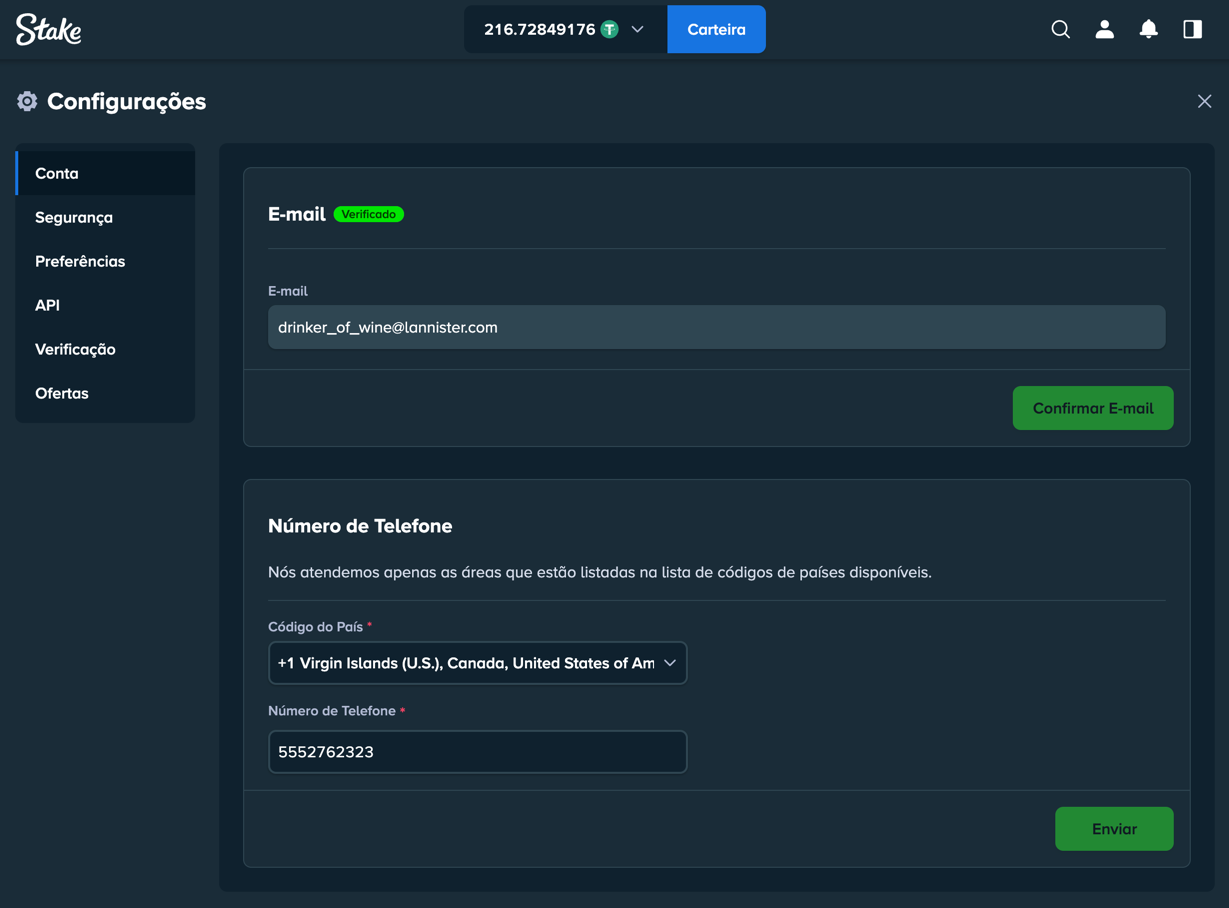Expand the balance currency dropdown
Image resolution: width=1229 pixels, height=908 pixels.
[x=637, y=29]
